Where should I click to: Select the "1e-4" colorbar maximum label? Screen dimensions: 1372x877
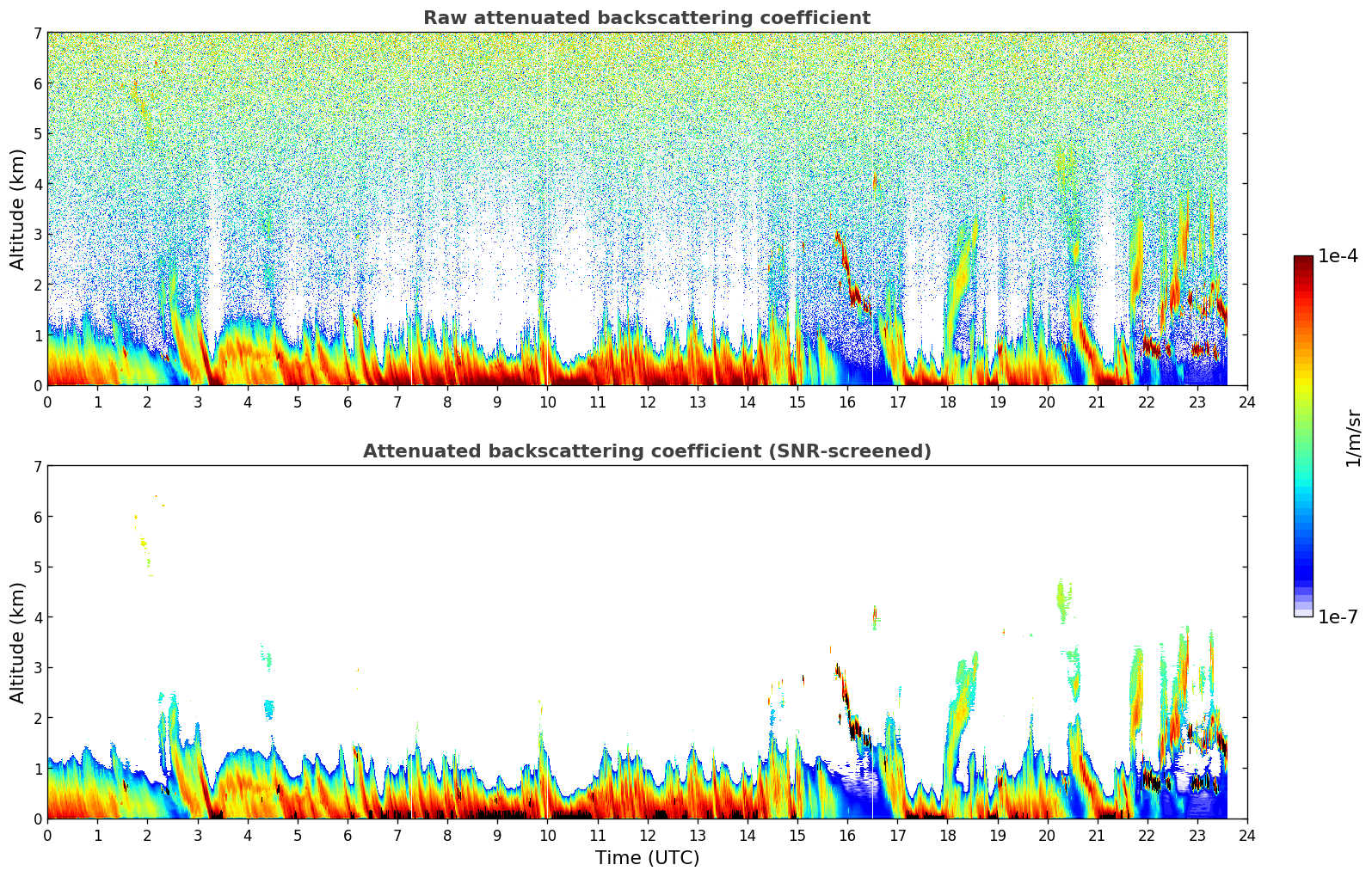(1338, 256)
